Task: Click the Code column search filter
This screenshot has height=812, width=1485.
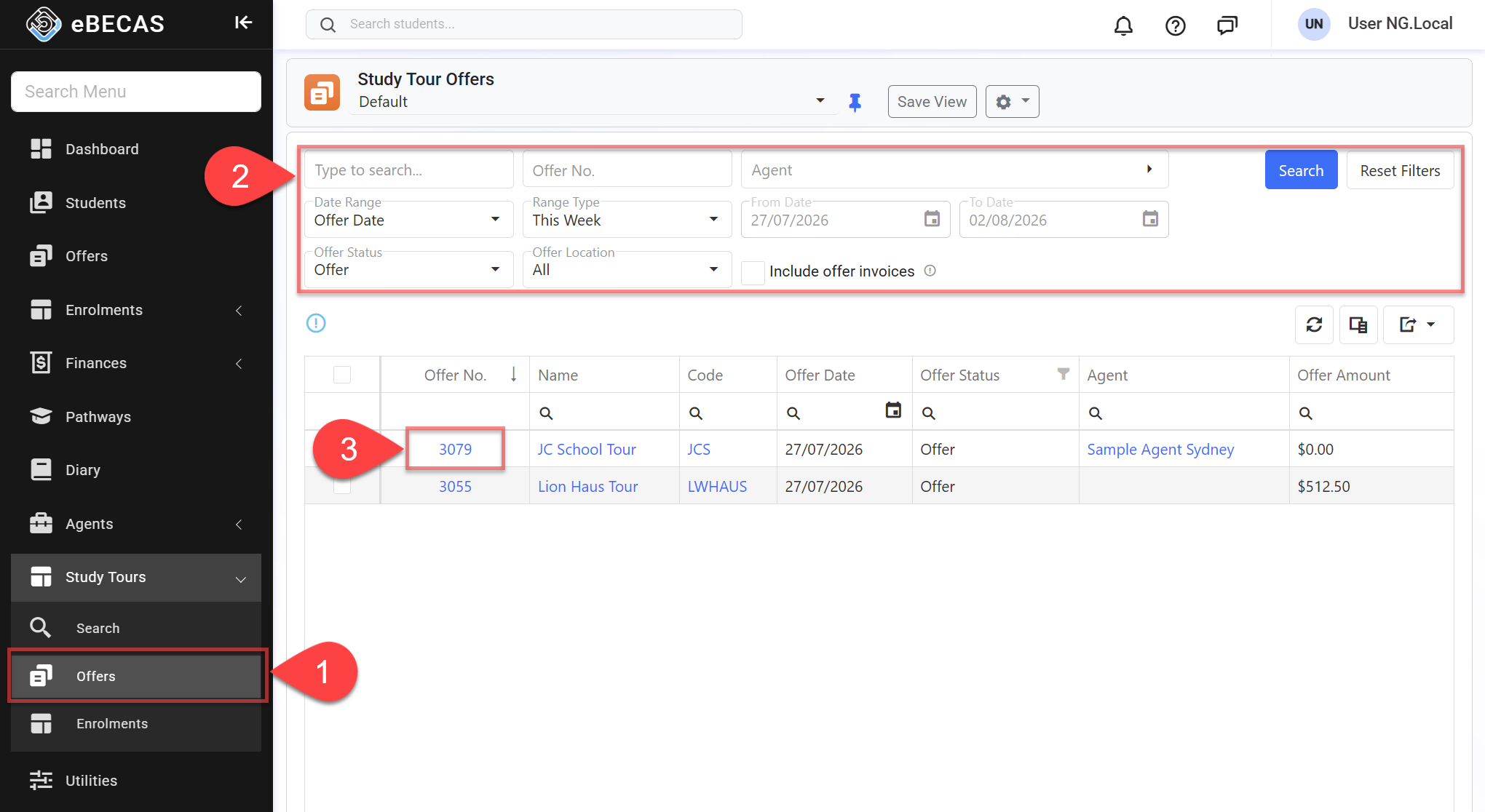Action: tap(696, 413)
